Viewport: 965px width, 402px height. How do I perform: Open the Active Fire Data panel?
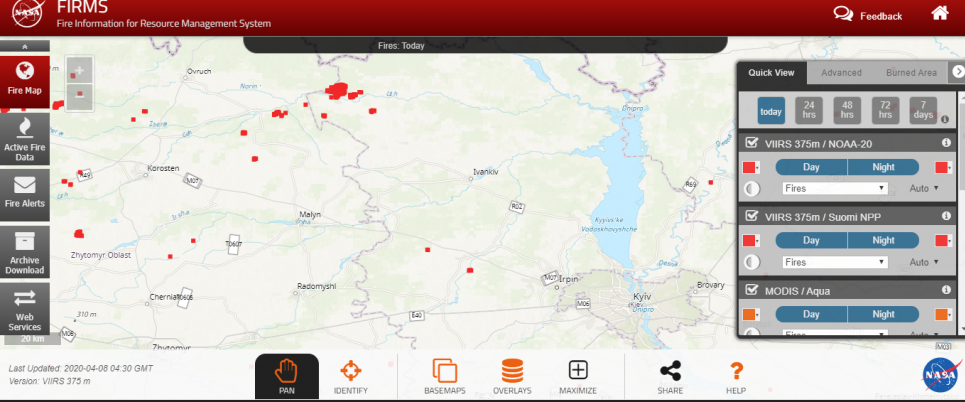pos(25,138)
